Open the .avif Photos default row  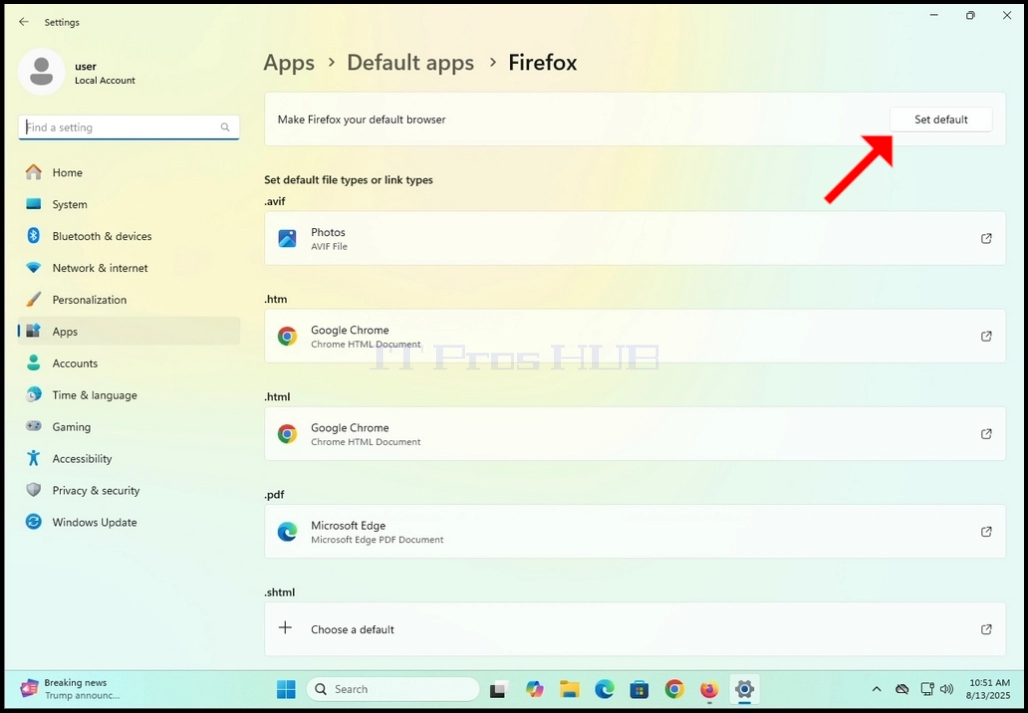635,238
